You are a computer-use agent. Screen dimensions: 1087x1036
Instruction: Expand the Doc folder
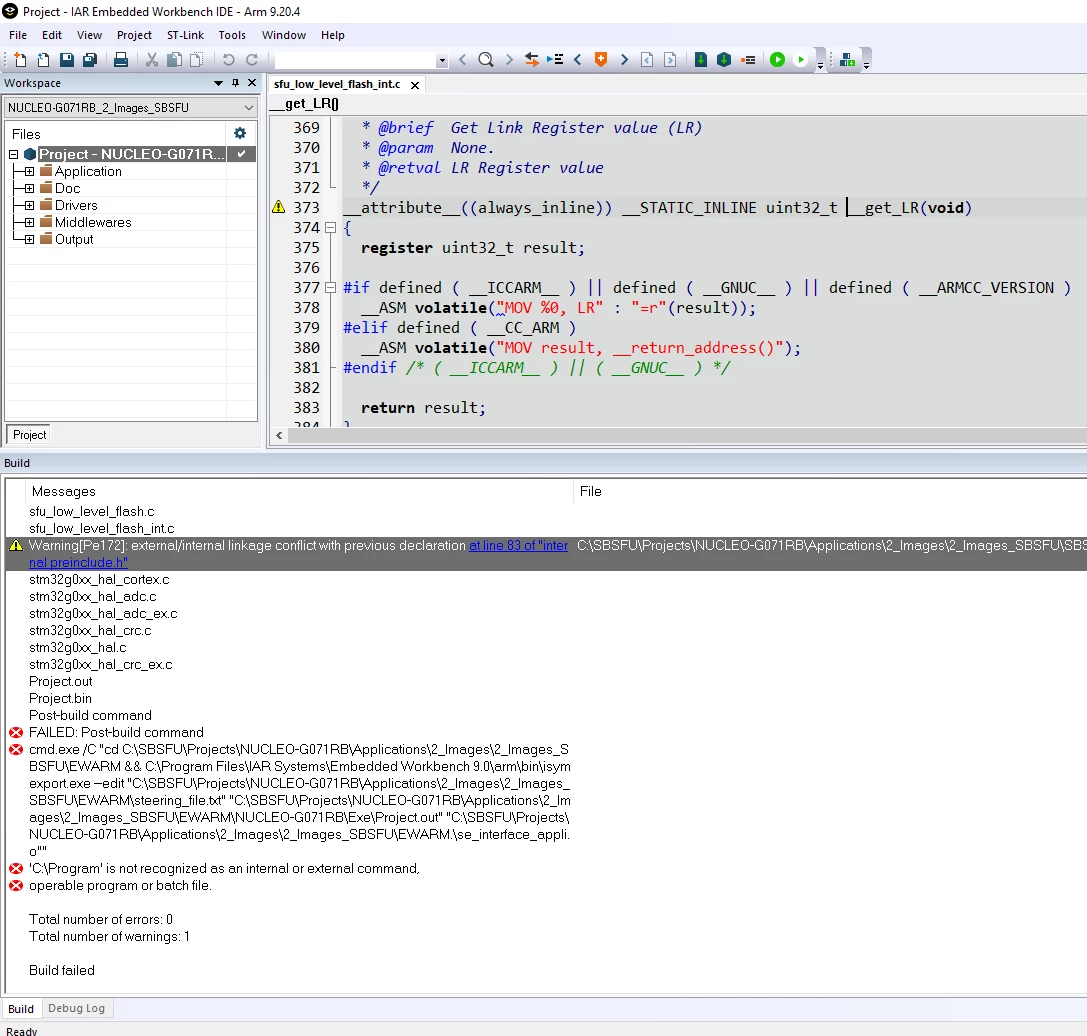29,188
